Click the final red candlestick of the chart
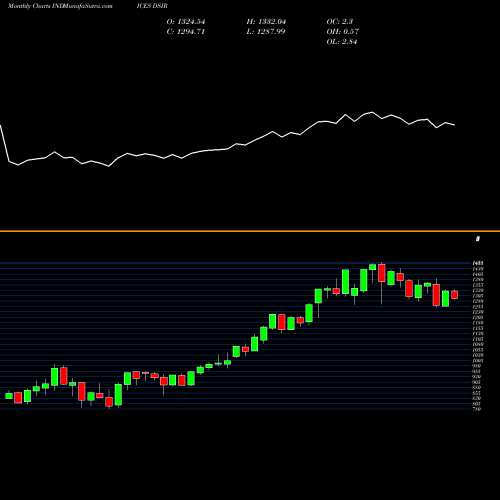Viewport: 500px width, 500px height. (x=454, y=294)
